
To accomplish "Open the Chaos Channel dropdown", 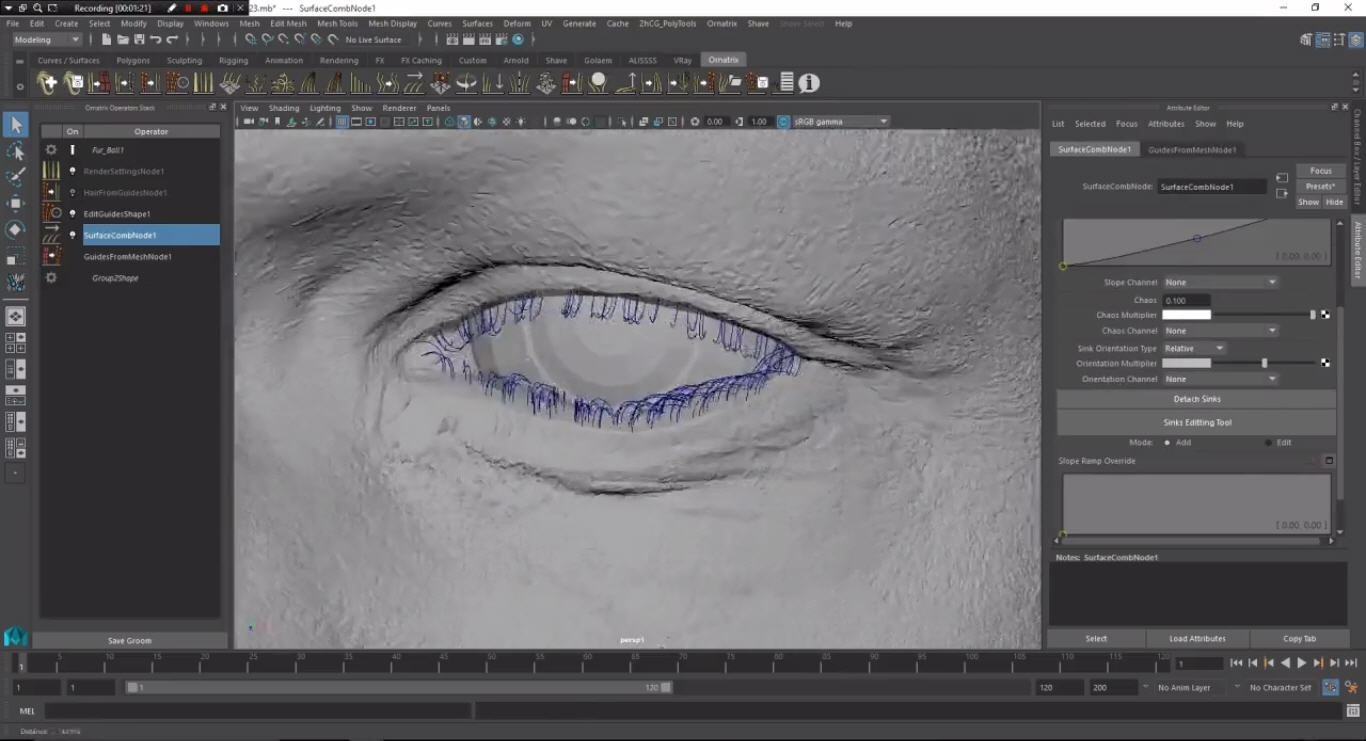I will pyautogui.click(x=1220, y=330).
